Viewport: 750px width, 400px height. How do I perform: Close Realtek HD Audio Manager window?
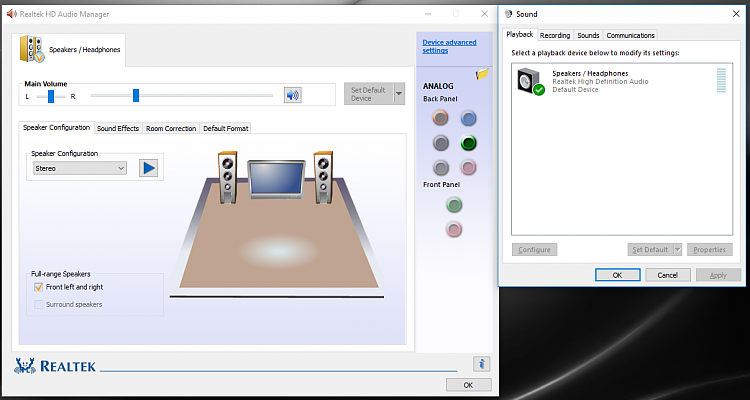click(x=484, y=14)
